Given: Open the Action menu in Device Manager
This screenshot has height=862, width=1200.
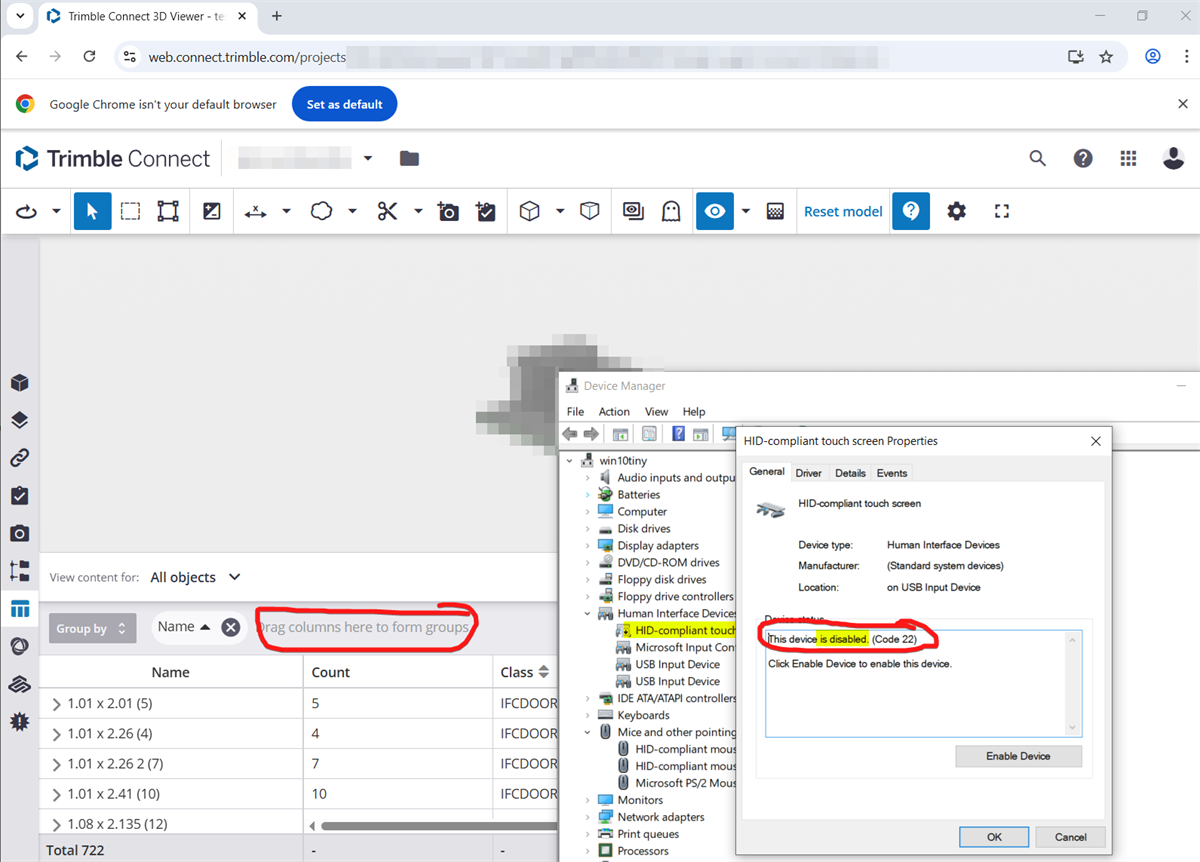Looking at the screenshot, I should coord(614,411).
